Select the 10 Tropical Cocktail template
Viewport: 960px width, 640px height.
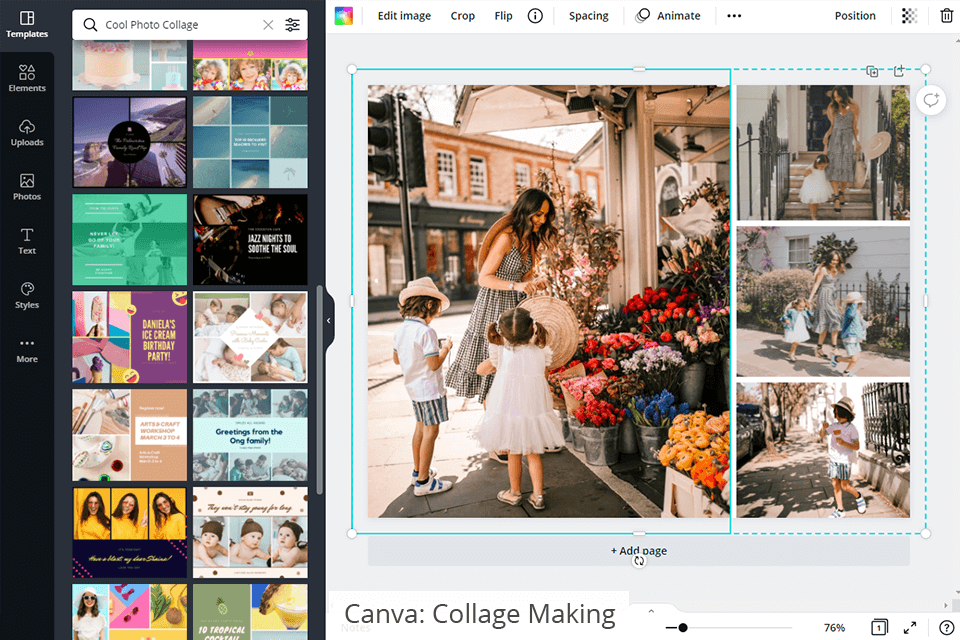tap(250, 612)
